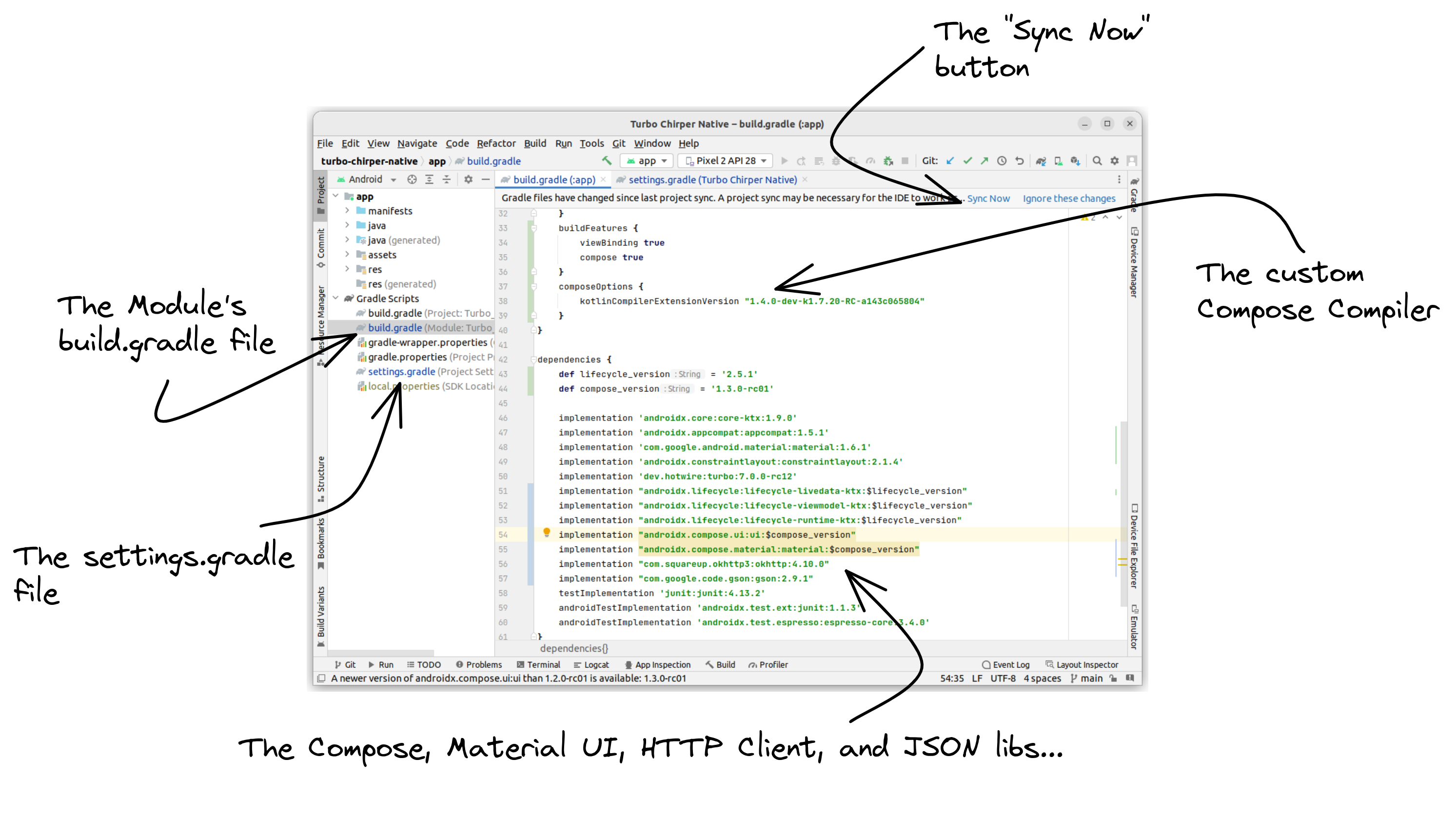Image resolution: width=1456 pixels, height=819 pixels.
Task: Hide the Project panel with minus icon
Action: pyautogui.click(x=485, y=180)
